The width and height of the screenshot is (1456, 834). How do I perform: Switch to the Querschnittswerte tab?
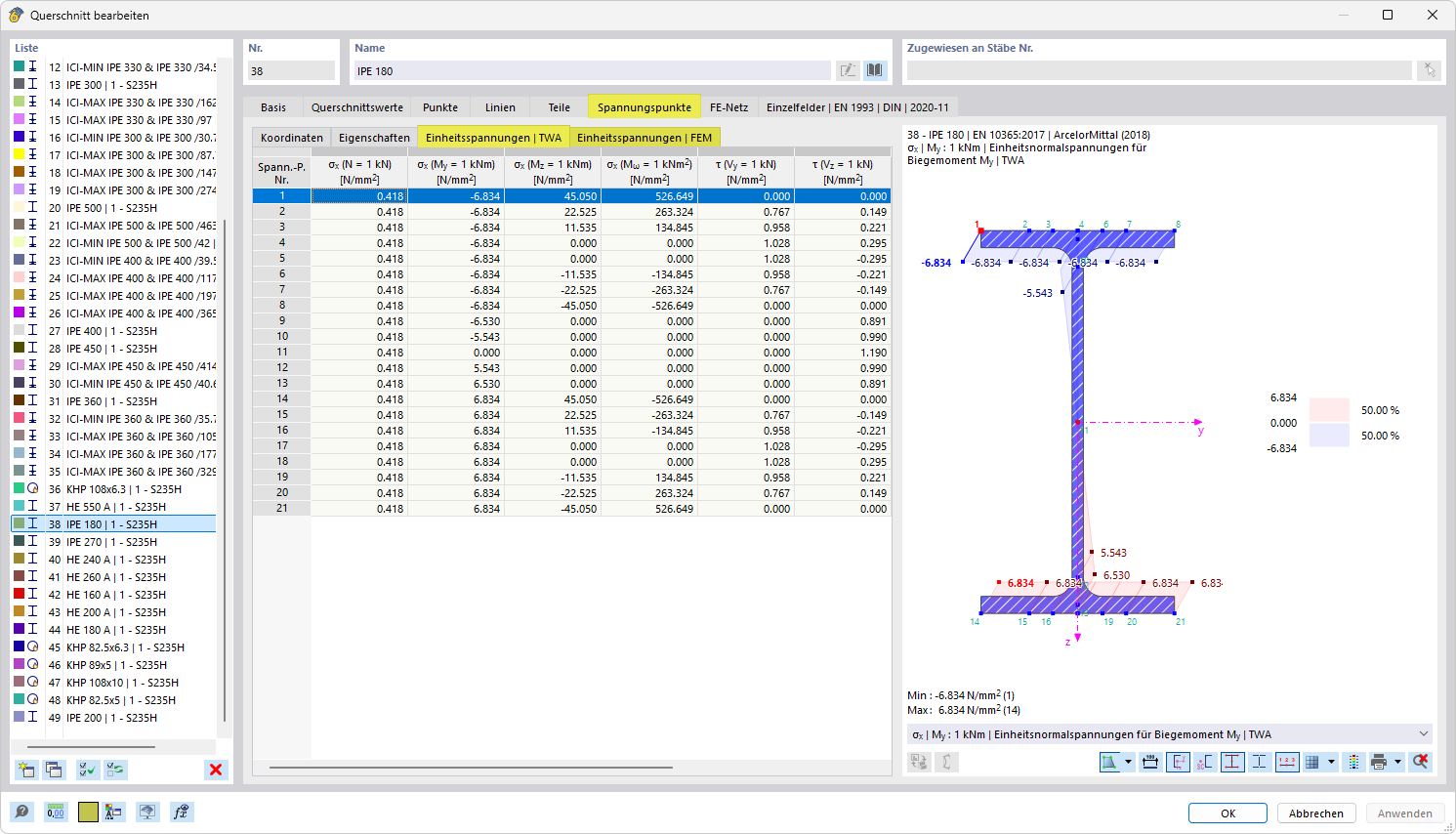(x=357, y=107)
